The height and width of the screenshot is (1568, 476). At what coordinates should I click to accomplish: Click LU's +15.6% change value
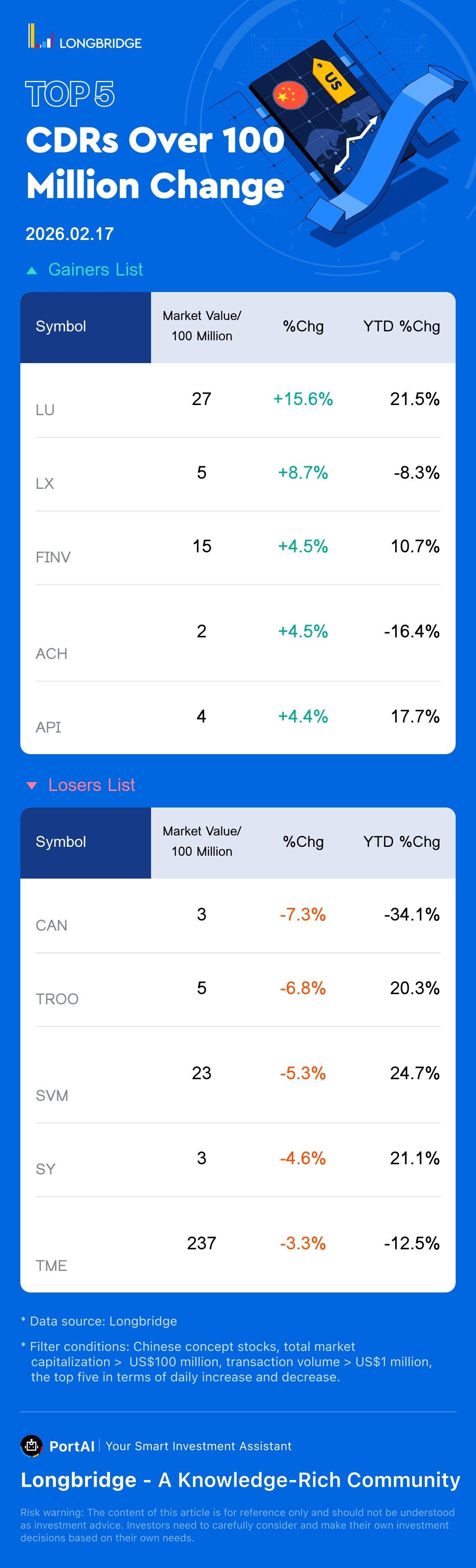click(303, 399)
